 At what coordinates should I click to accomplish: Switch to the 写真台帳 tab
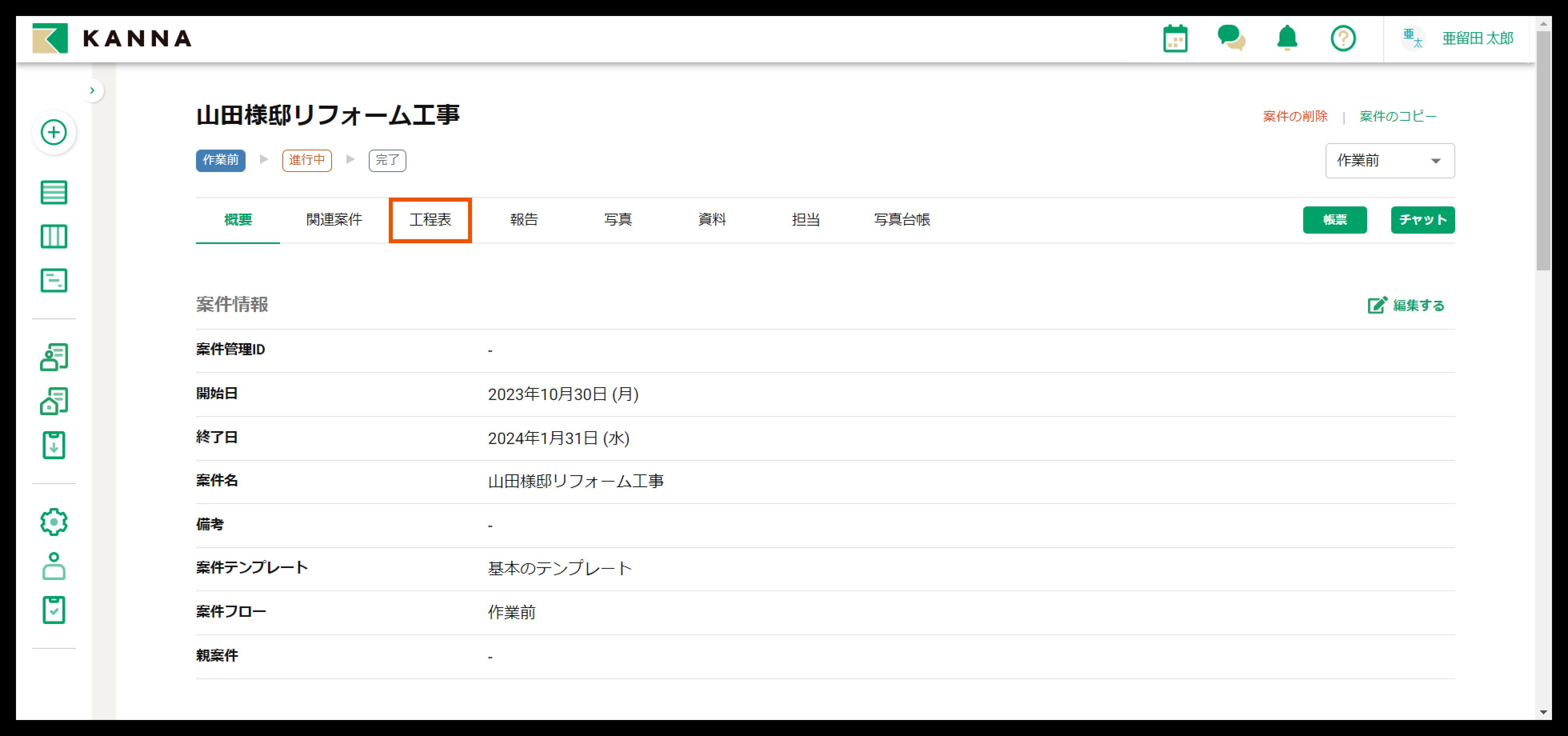click(902, 220)
